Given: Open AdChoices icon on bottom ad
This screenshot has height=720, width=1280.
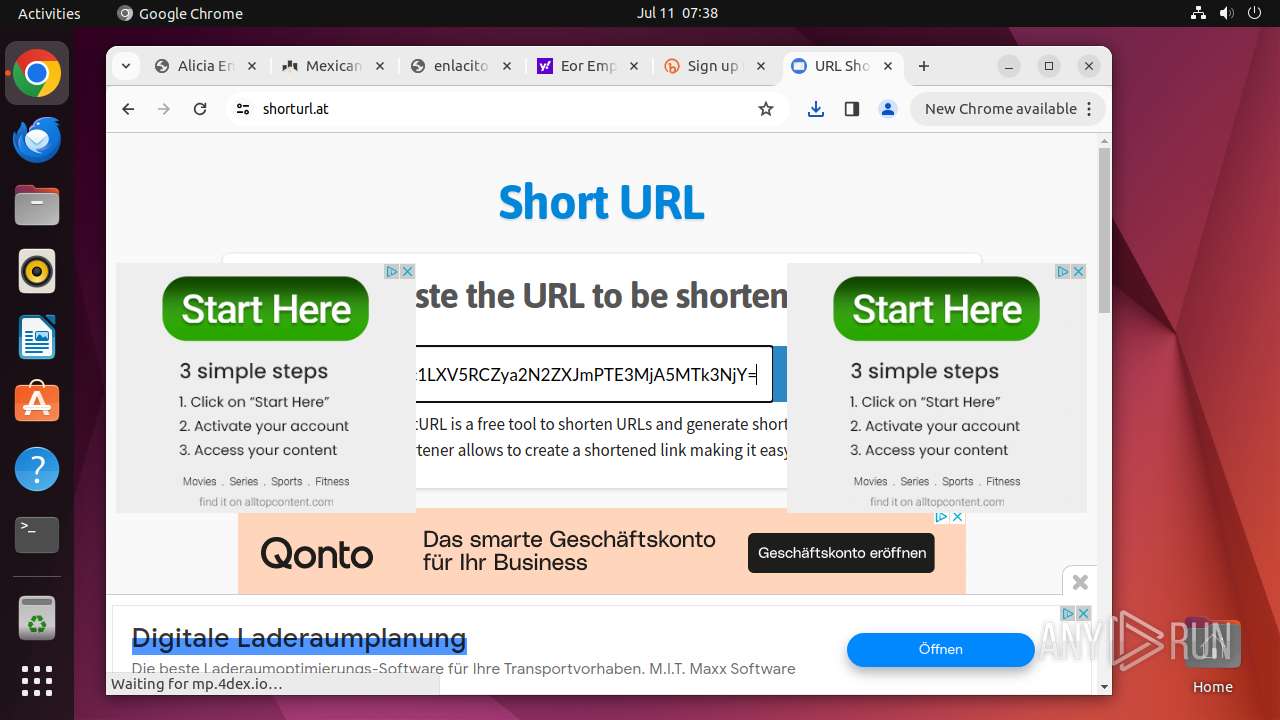Looking at the screenshot, I should 1068,613.
